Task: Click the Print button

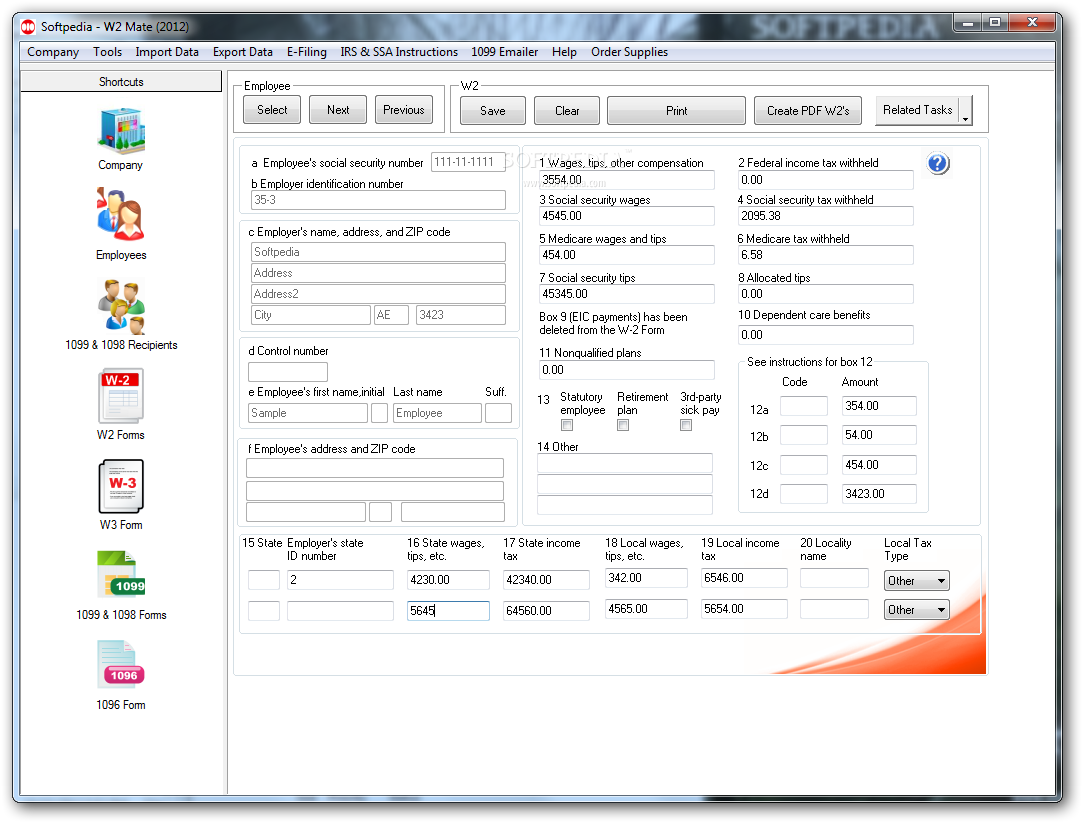Action: tap(676, 110)
